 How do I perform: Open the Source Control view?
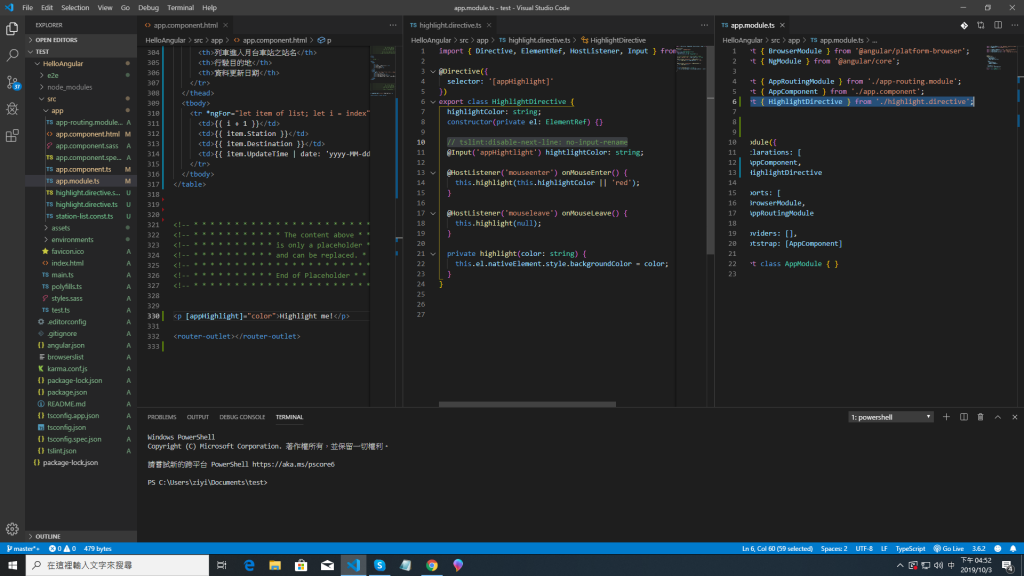[12, 82]
